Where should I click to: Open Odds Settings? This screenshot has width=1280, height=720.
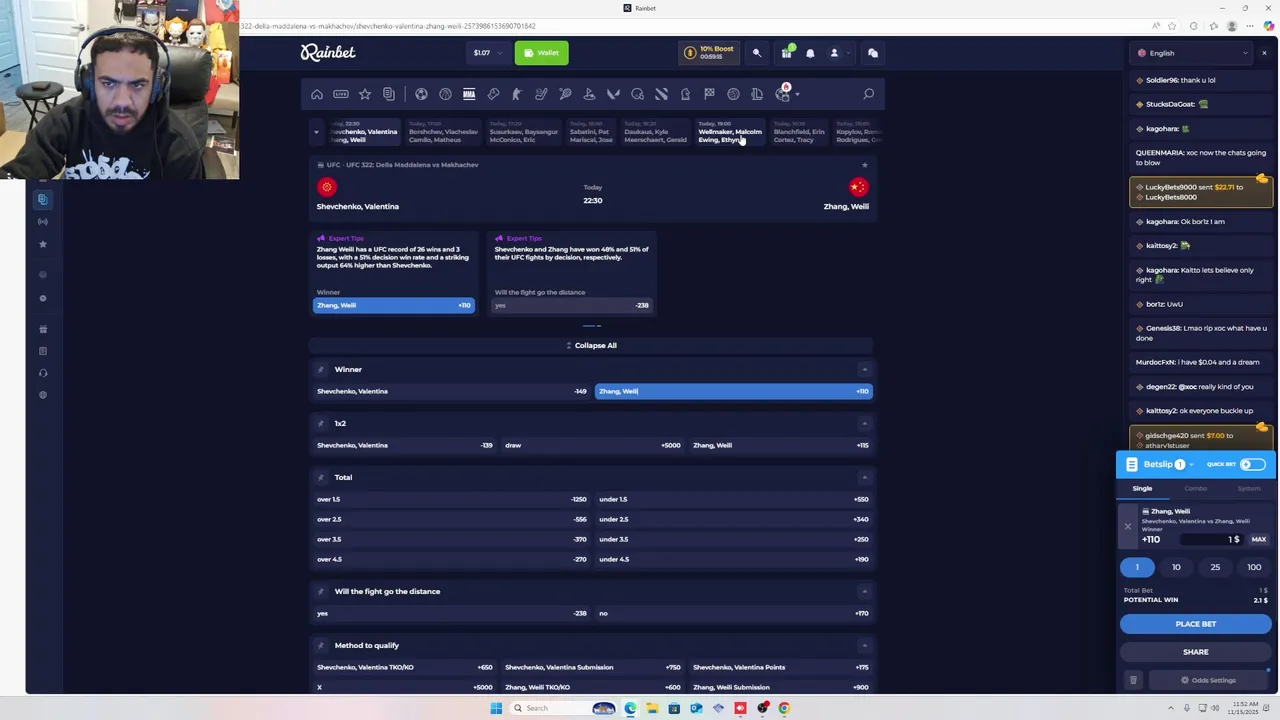1208,680
